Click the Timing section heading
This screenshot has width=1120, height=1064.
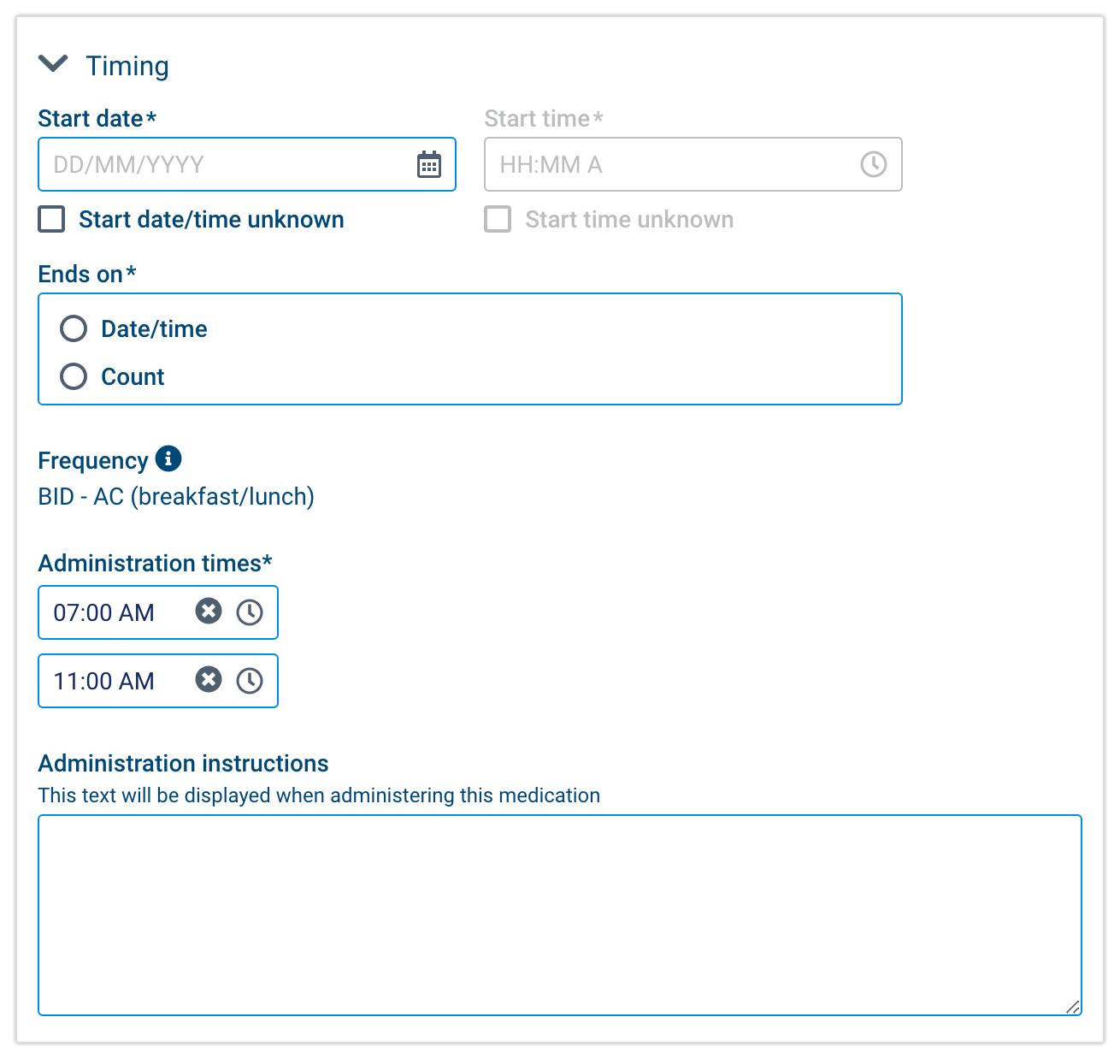pos(127,66)
